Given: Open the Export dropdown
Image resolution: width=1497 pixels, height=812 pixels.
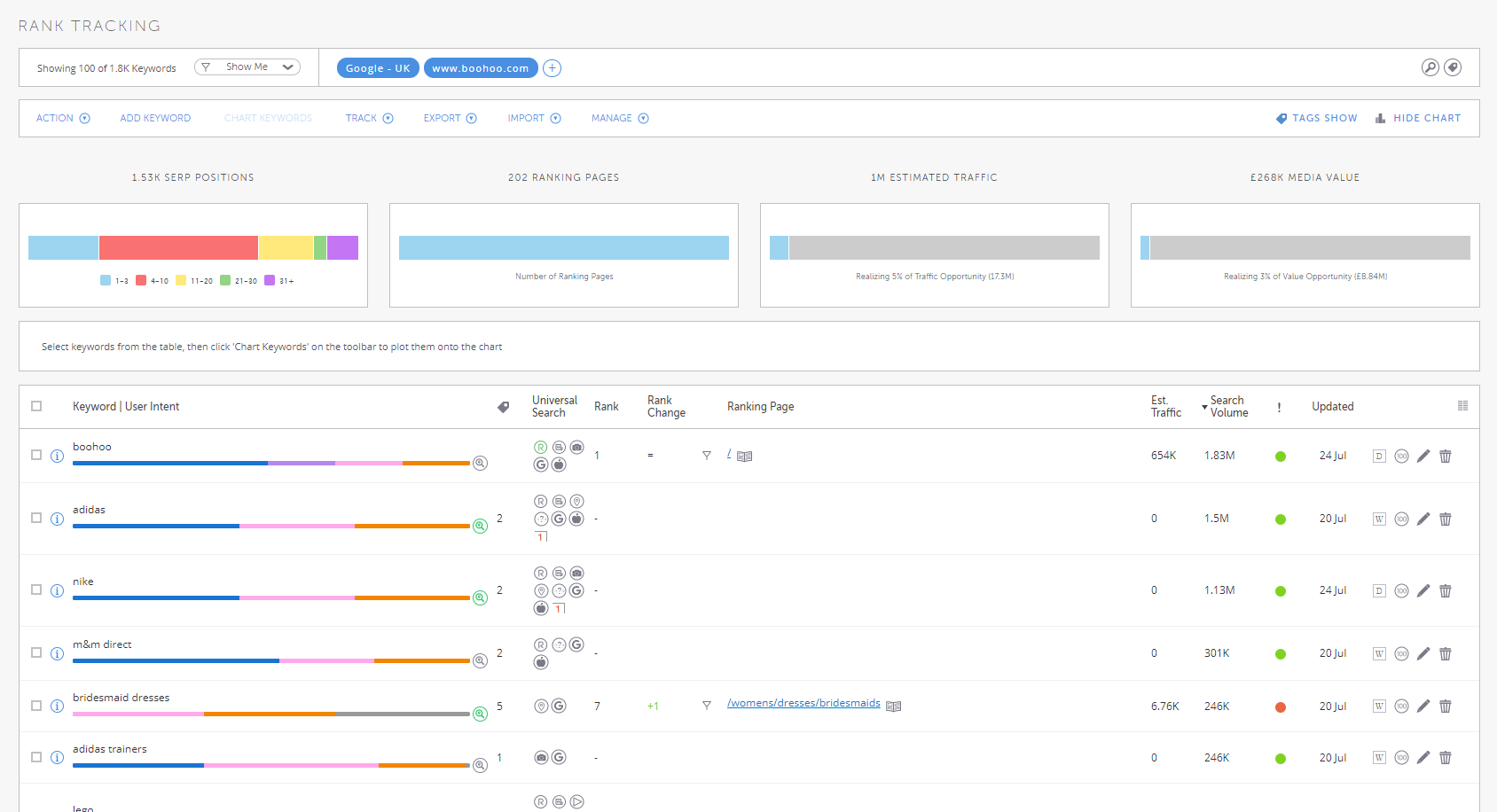Looking at the screenshot, I should click(450, 118).
